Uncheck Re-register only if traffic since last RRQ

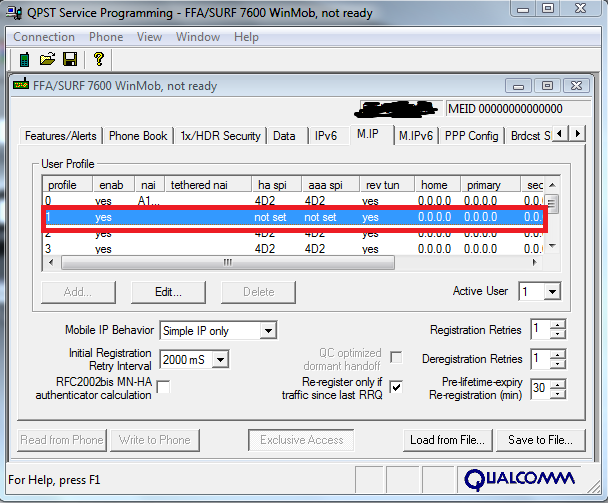(x=396, y=387)
